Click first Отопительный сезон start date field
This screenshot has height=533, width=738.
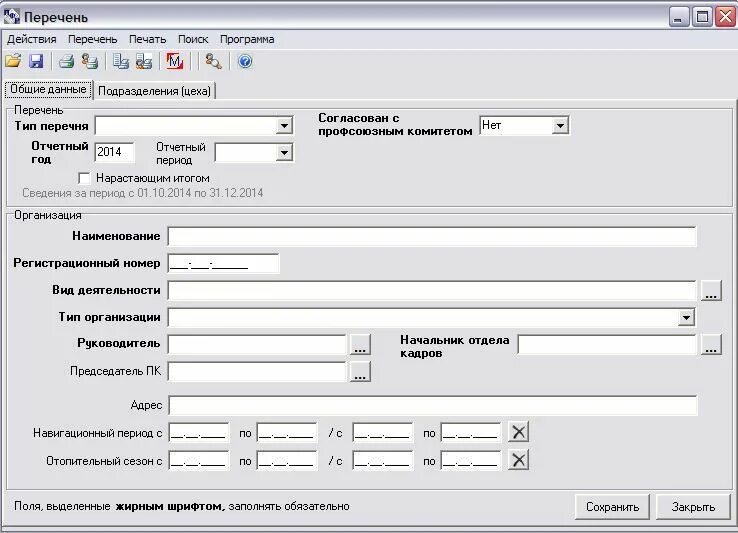pyautogui.click(x=199, y=460)
